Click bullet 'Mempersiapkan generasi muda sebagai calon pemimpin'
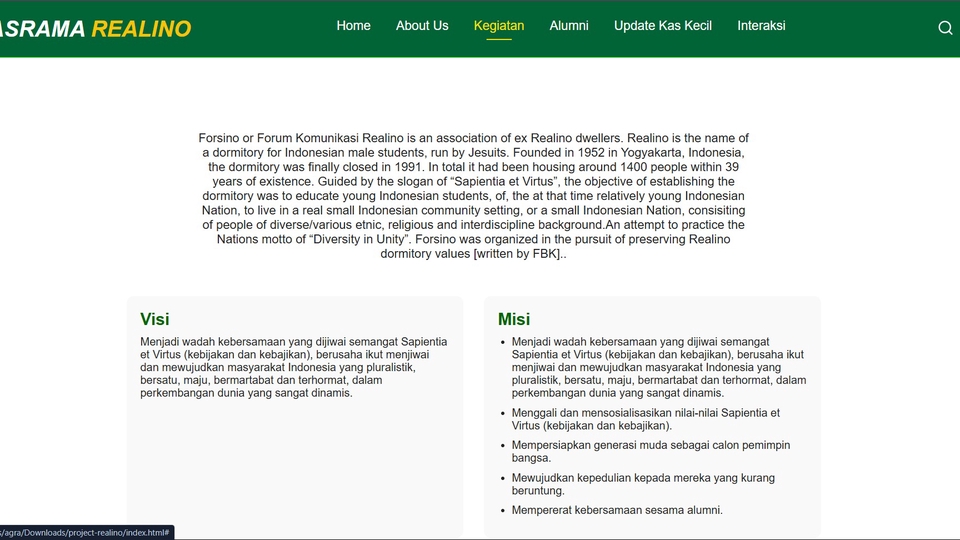 651,451
